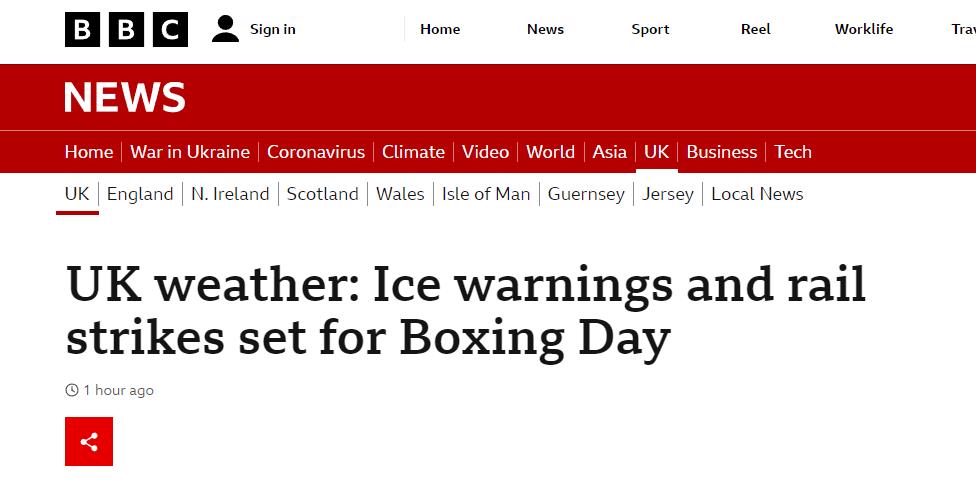Click the top navigation News link

pos(545,29)
